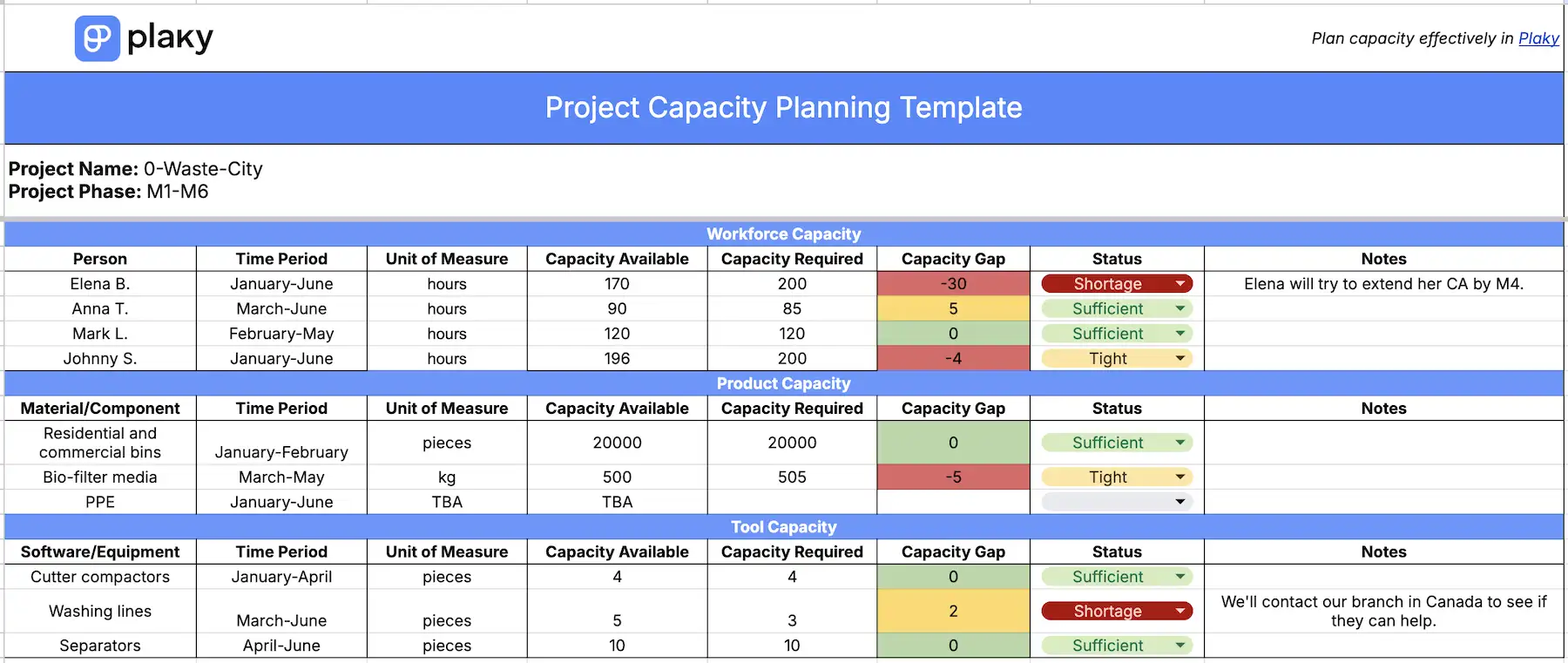Expand the Sufficient status dropdown for Separators
1568x663 pixels.
tap(1181, 645)
